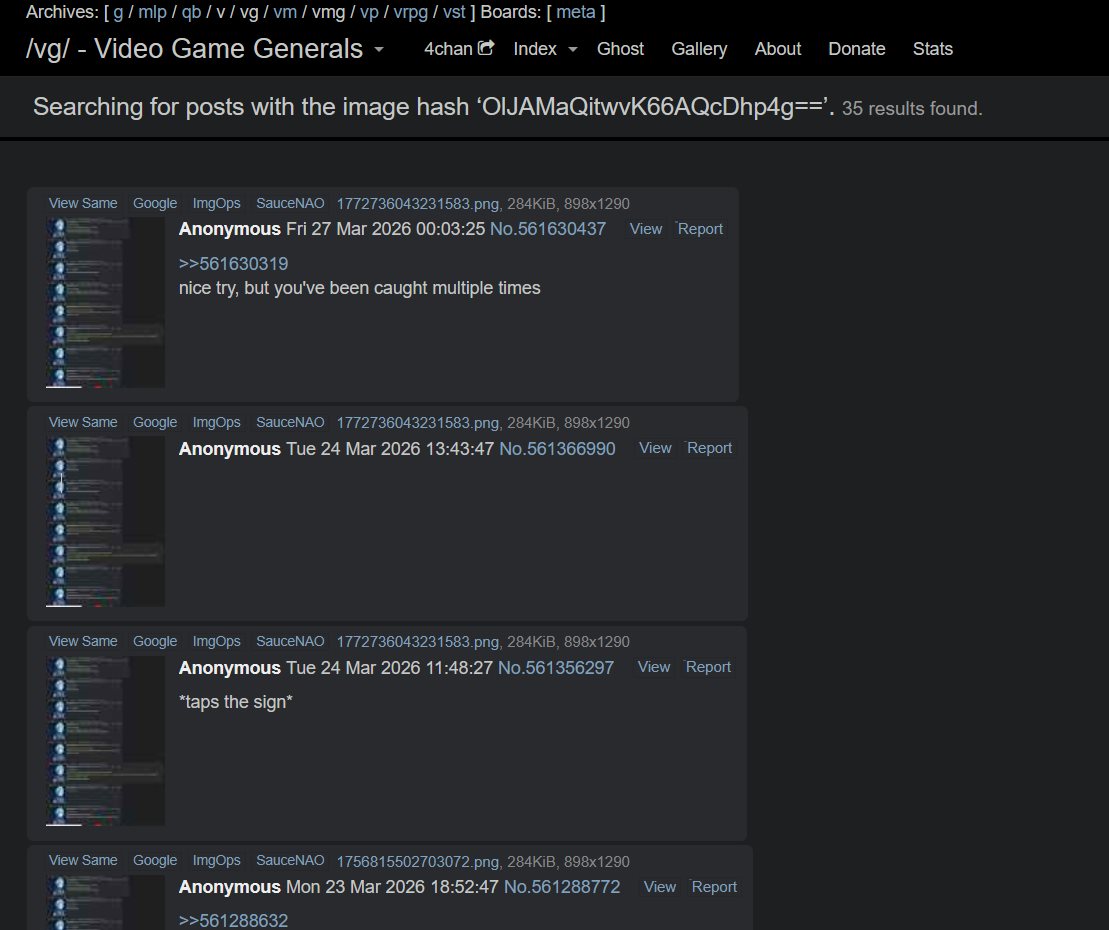The image size is (1109, 930).
Task: Click ImgOps on post No.561630437
Action: (x=216, y=203)
